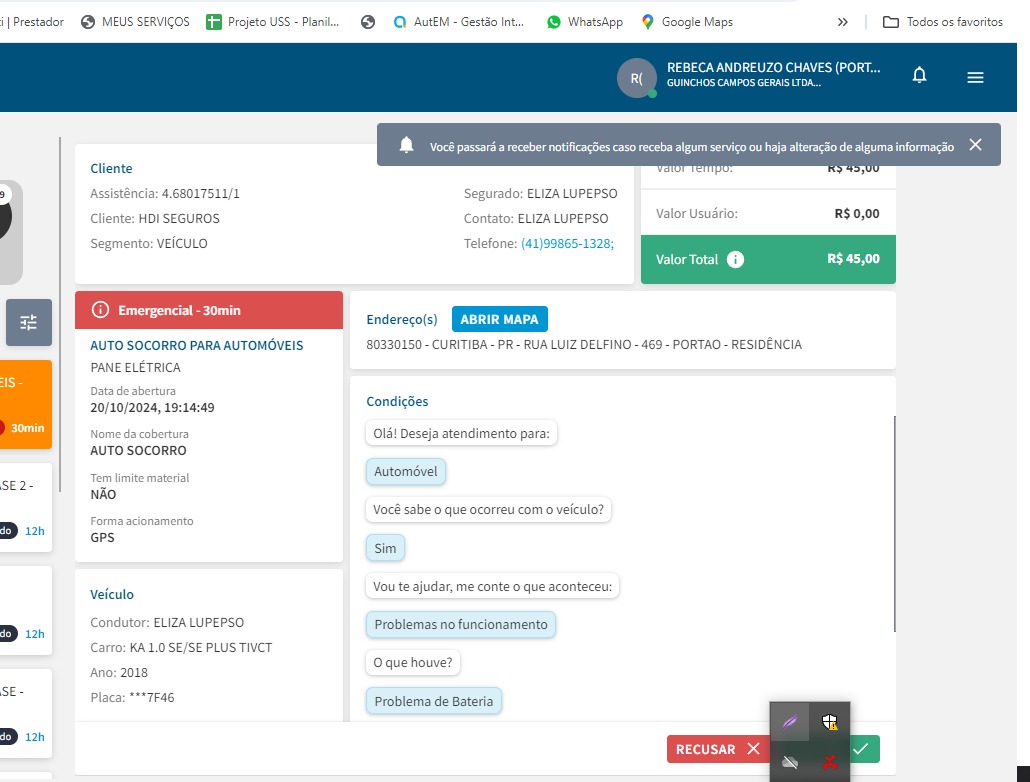This screenshot has width=1030, height=782.
Task: Click Problemas no funcionamento chip
Action: [x=460, y=624]
